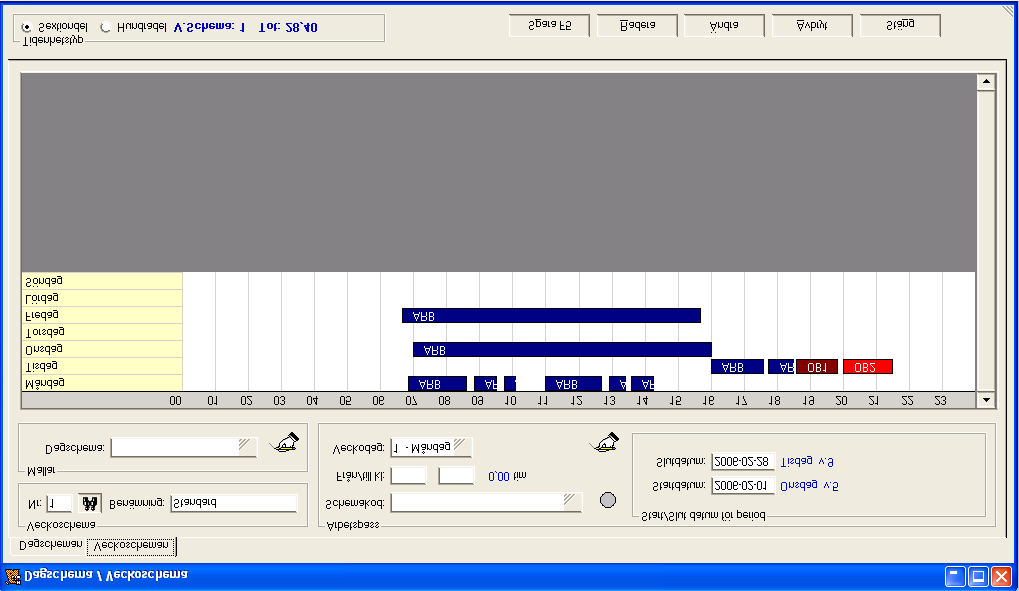
Task: Select the Måndag AR block at hour 14
Action: pos(643,384)
